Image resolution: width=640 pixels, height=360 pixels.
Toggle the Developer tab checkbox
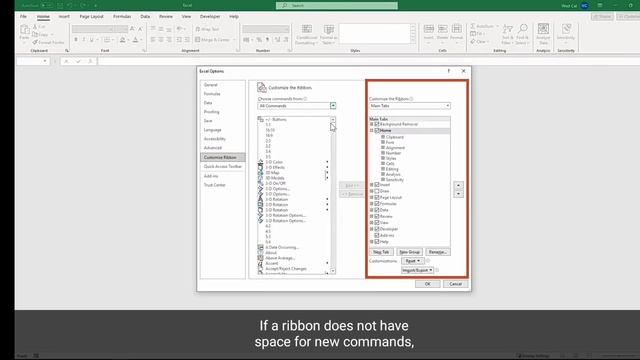point(377,229)
